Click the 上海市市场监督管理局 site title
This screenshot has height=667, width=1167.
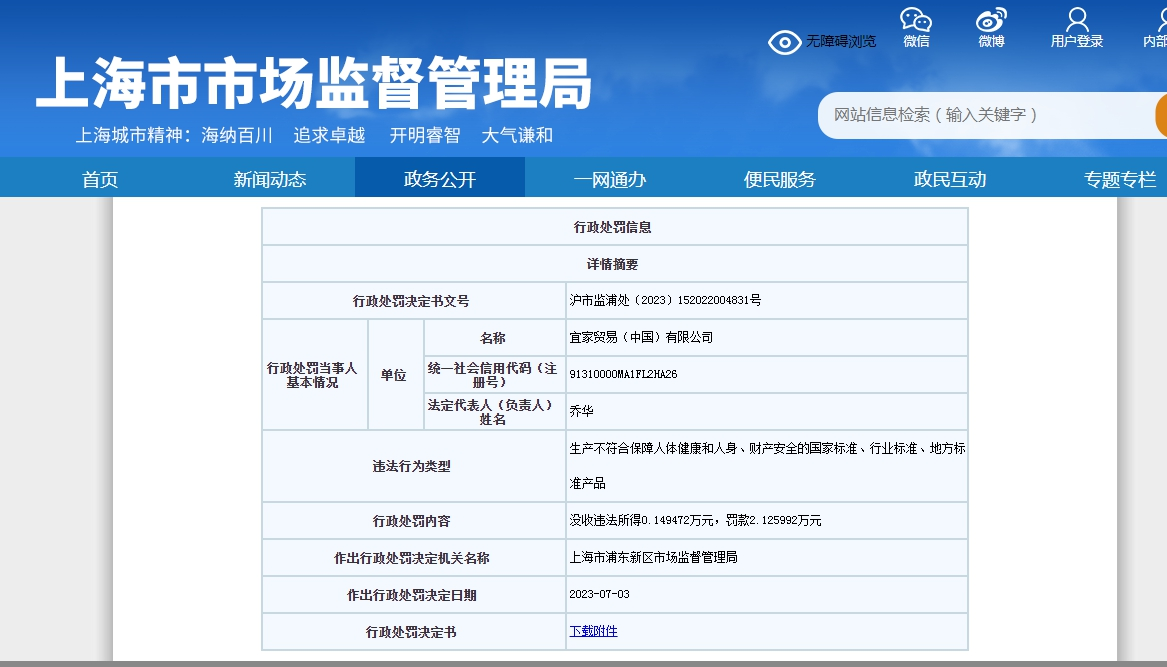click(x=314, y=82)
